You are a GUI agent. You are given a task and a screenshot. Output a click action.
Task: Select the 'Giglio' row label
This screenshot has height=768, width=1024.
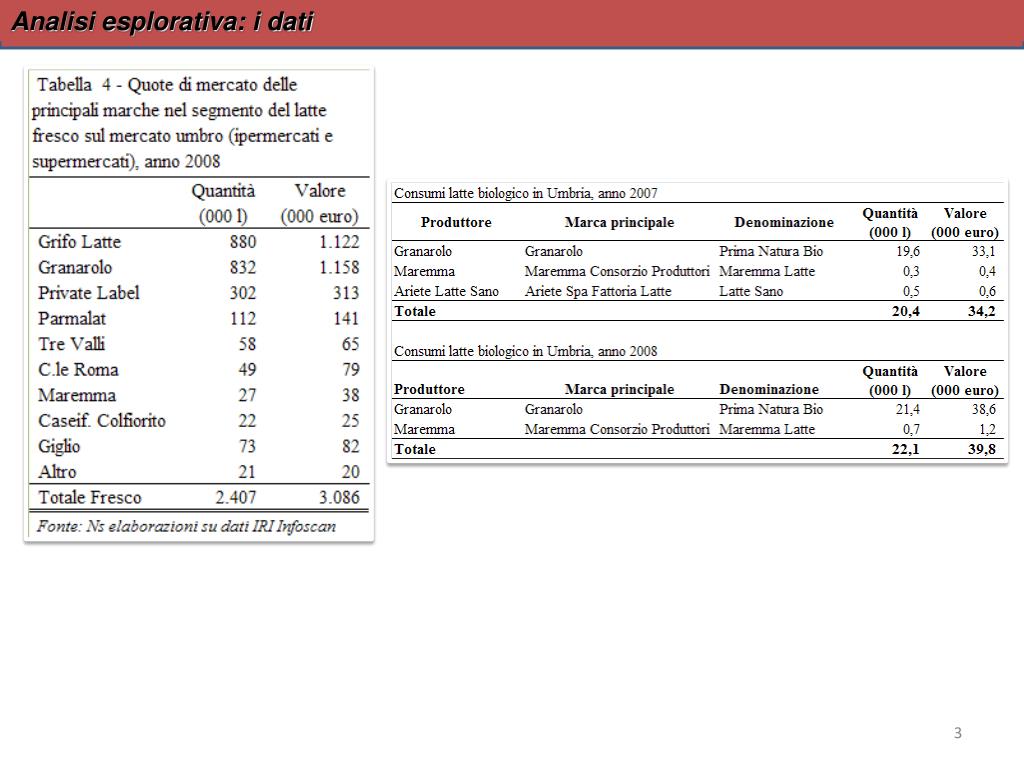[59, 446]
